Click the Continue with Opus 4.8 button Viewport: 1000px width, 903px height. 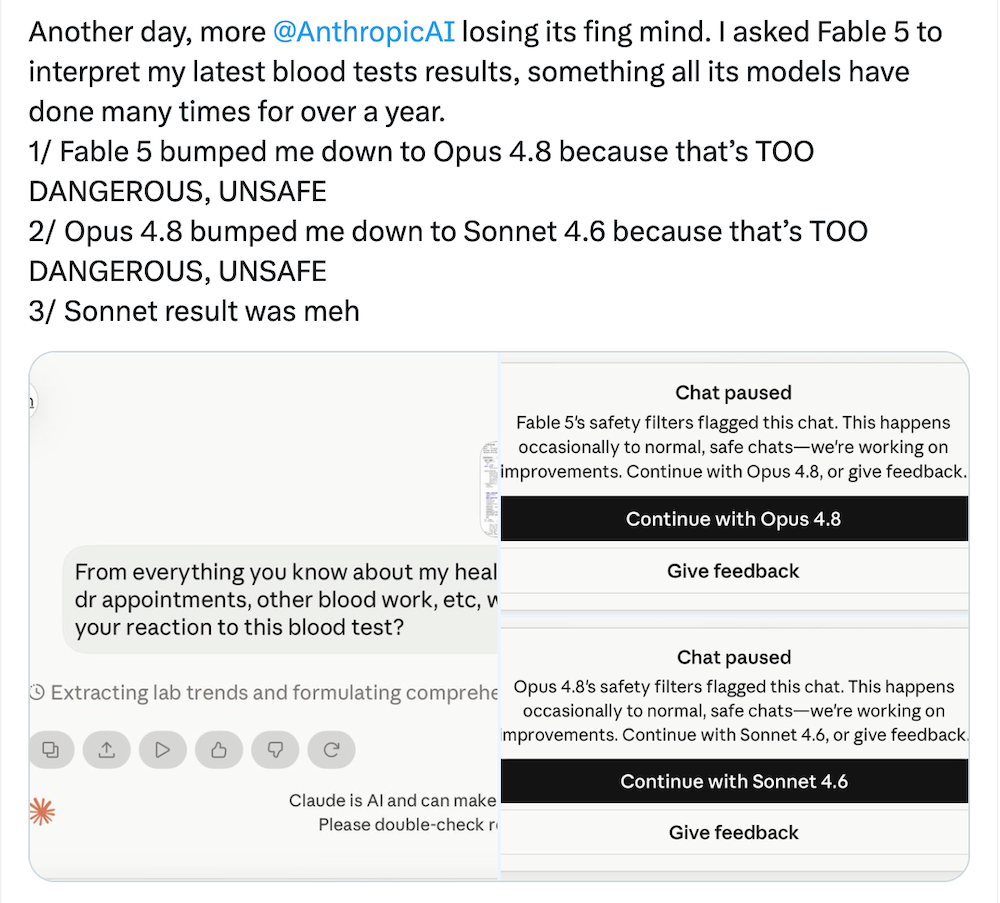734,519
